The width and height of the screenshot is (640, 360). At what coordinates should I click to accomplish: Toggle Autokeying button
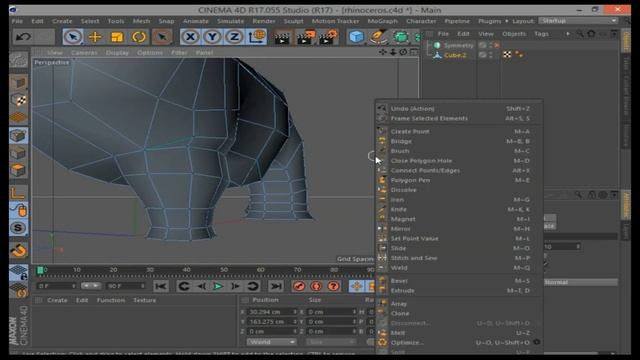point(316,286)
